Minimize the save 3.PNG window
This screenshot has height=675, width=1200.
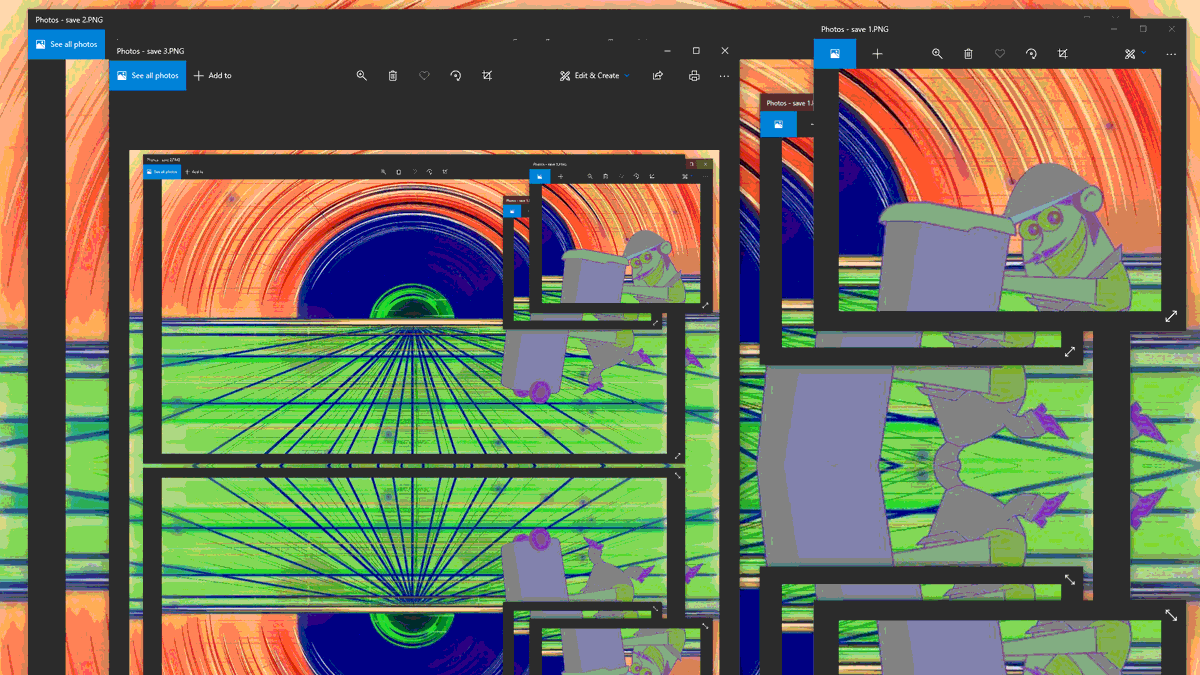tap(667, 50)
